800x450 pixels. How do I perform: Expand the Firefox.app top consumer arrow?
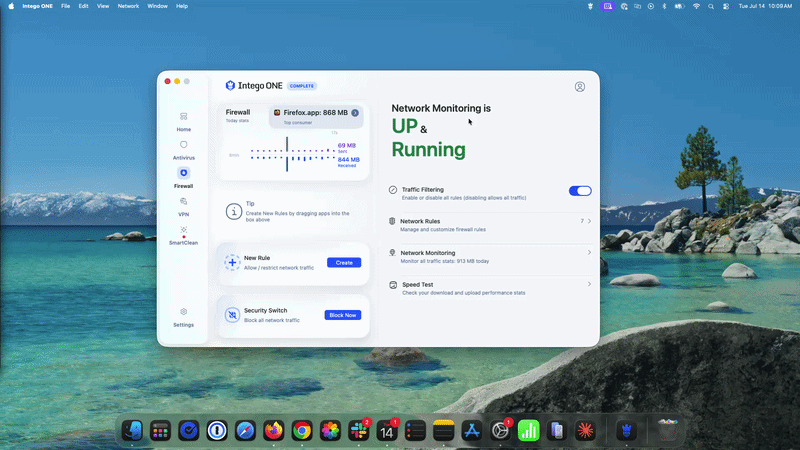(355, 113)
